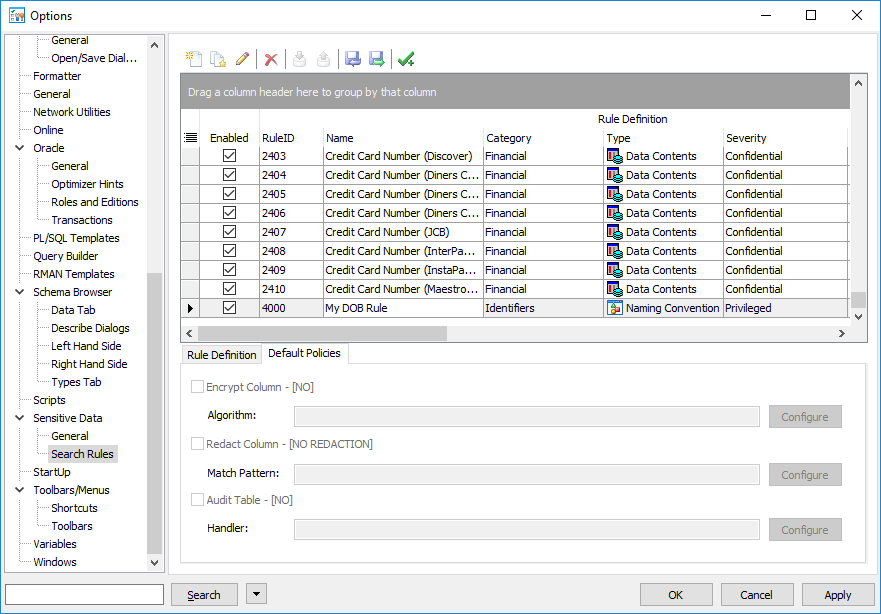Click Data Contents icon in row 2410
881x614 pixels.
[x=615, y=289]
